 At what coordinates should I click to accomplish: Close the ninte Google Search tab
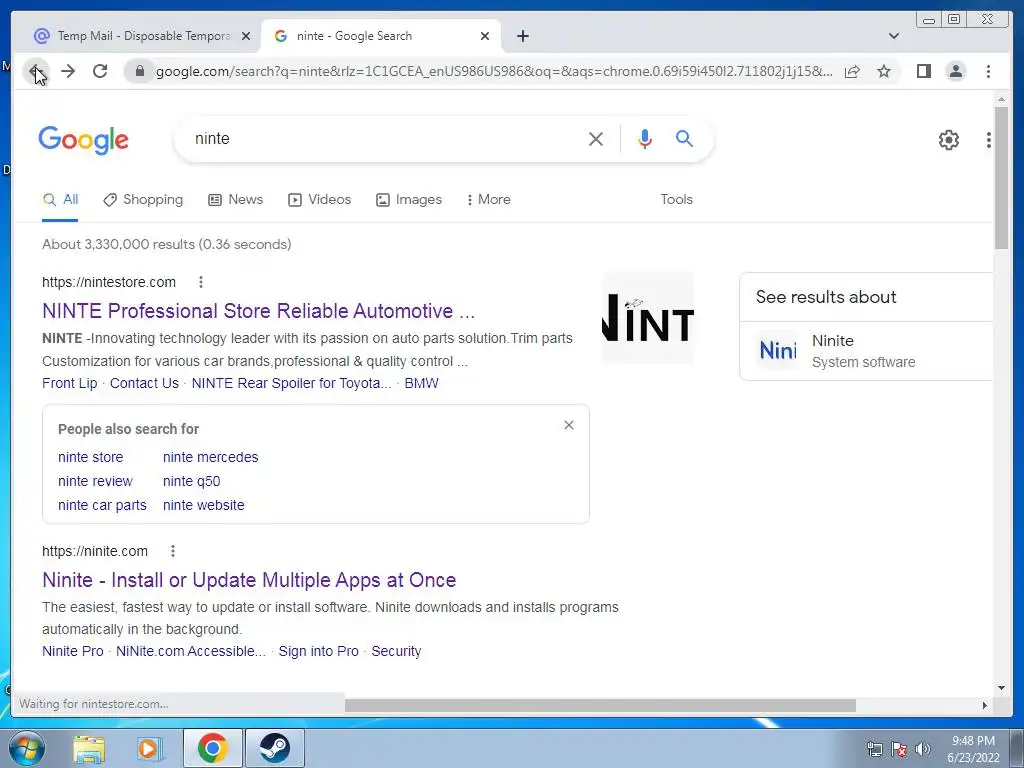click(485, 36)
